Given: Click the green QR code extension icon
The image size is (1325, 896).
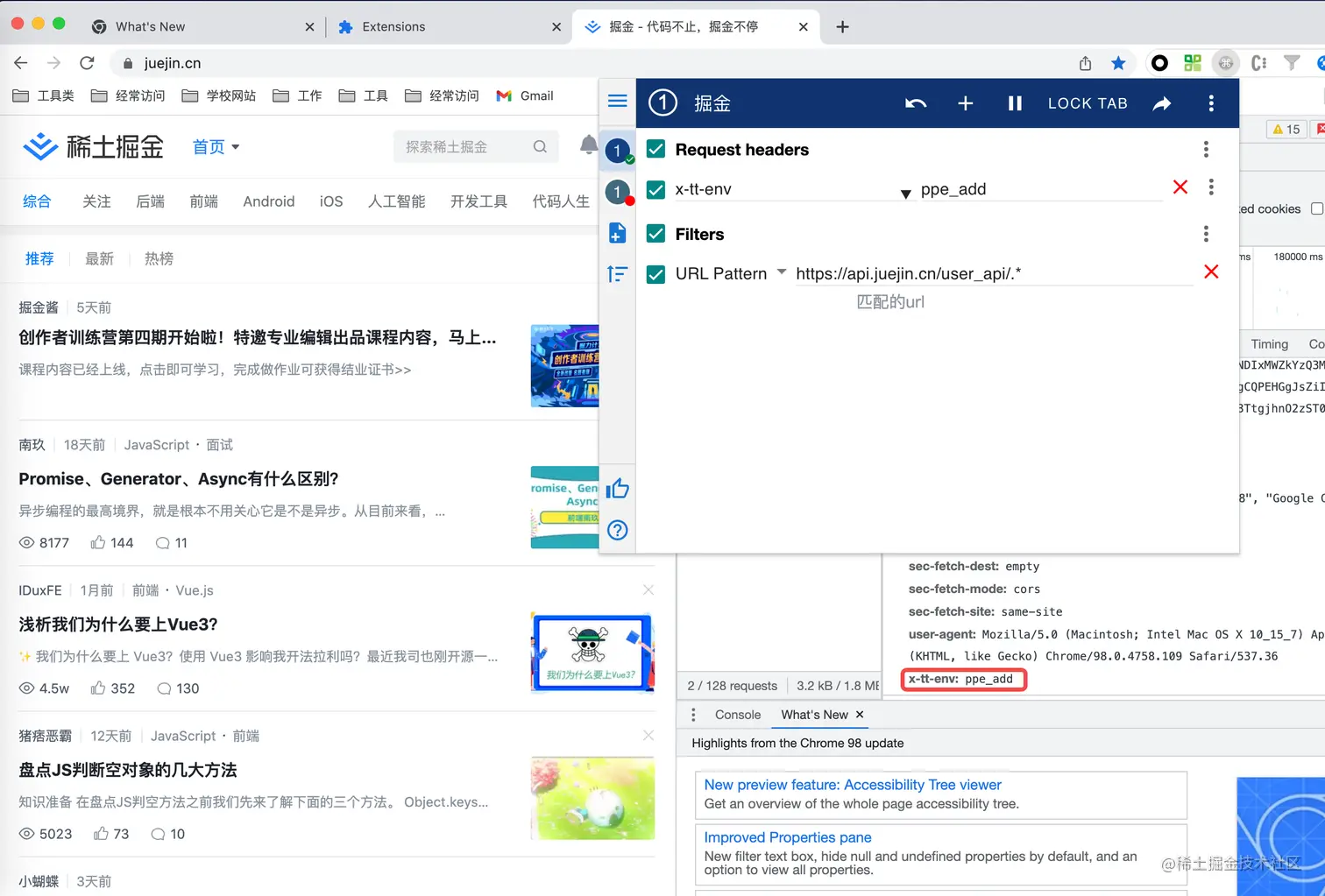Looking at the screenshot, I should [1193, 63].
